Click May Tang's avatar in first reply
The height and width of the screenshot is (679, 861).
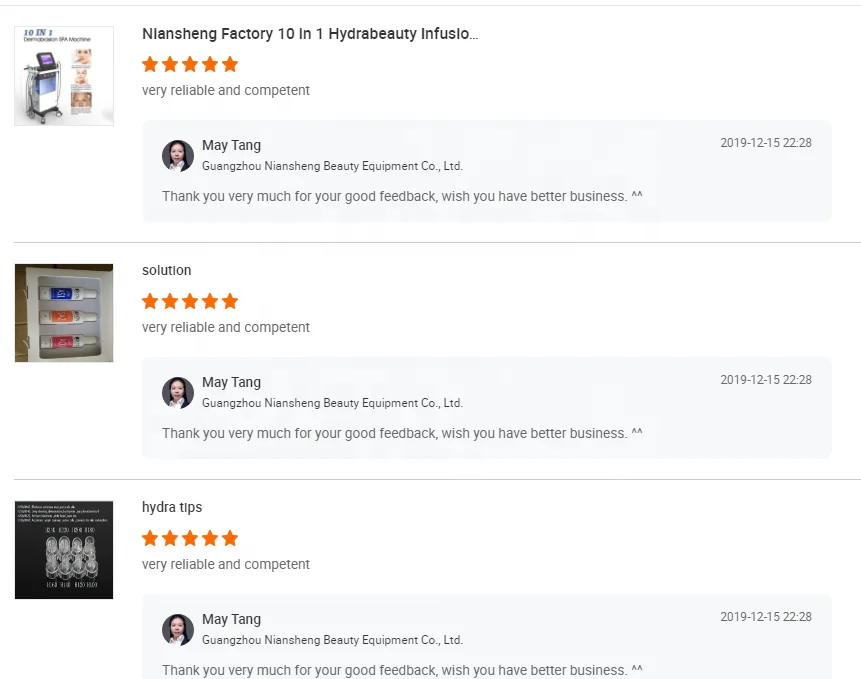pyautogui.click(x=178, y=156)
